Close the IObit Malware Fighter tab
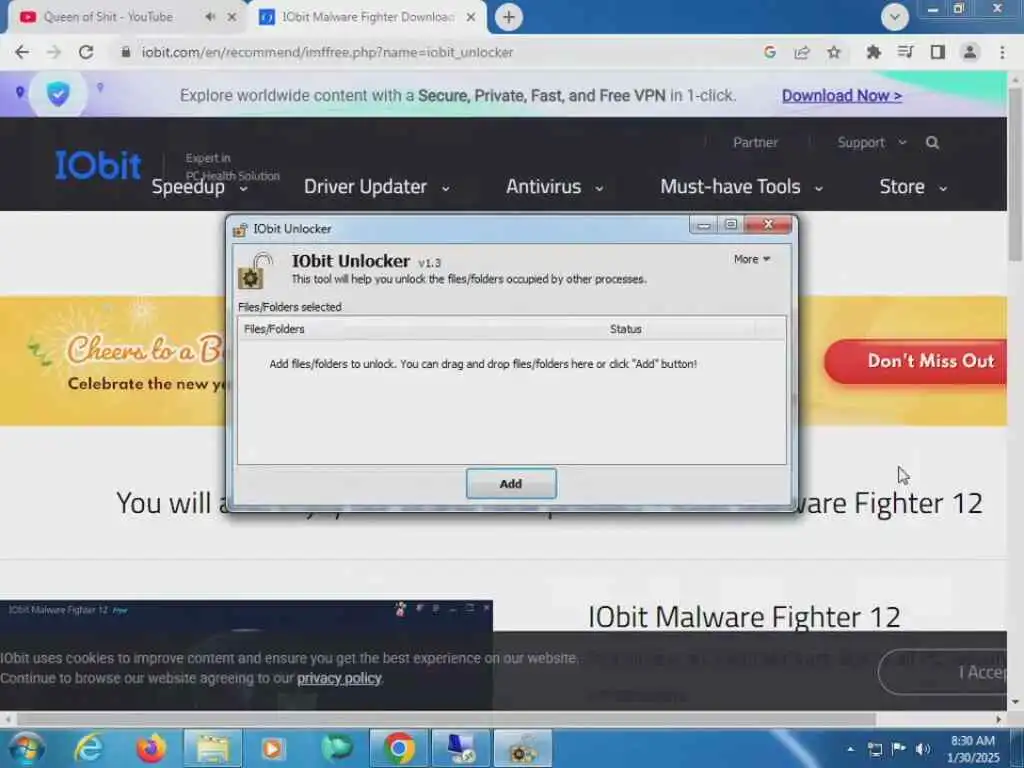1024x768 pixels. (471, 17)
